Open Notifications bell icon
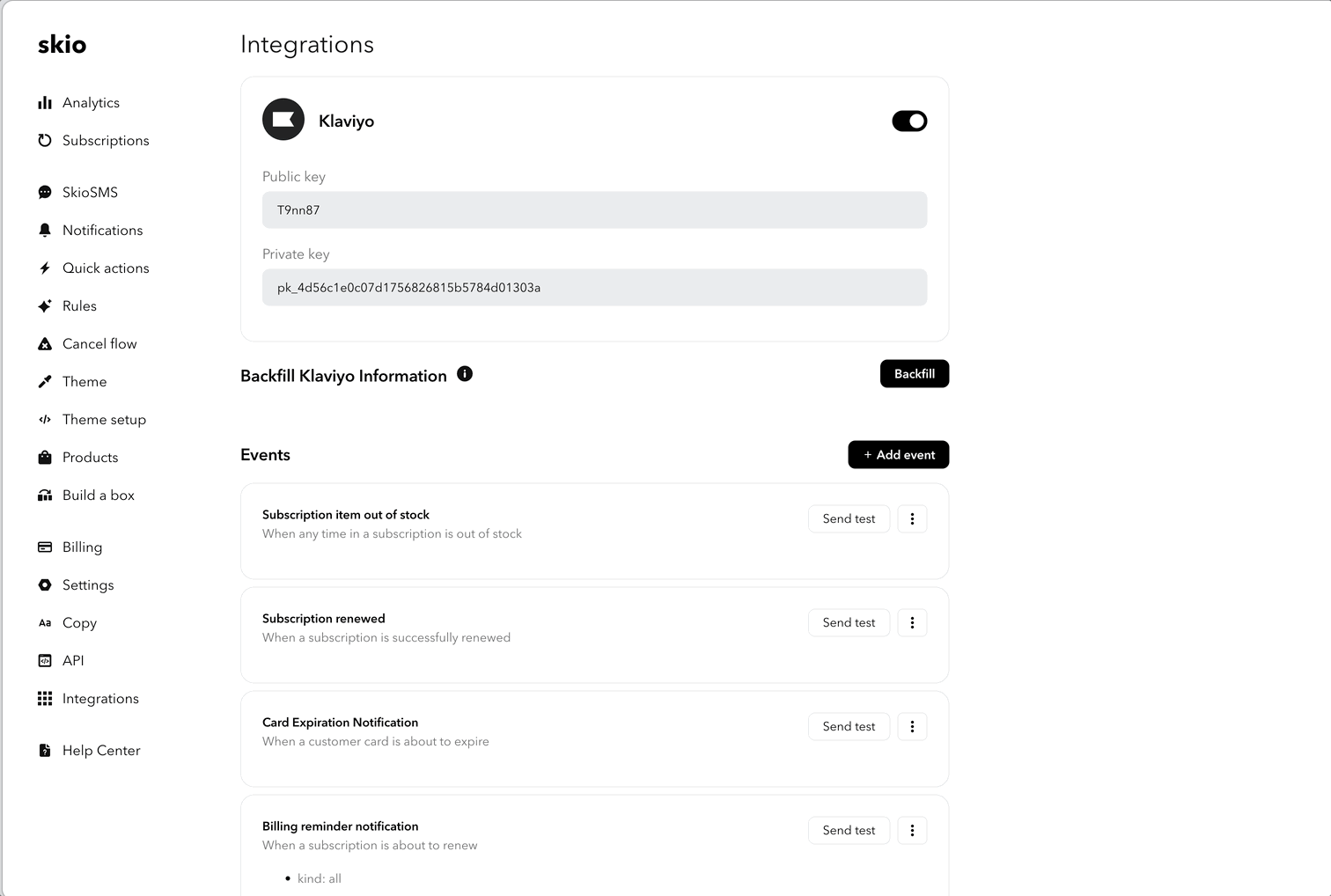The image size is (1331, 896). [x=45, y=230]
